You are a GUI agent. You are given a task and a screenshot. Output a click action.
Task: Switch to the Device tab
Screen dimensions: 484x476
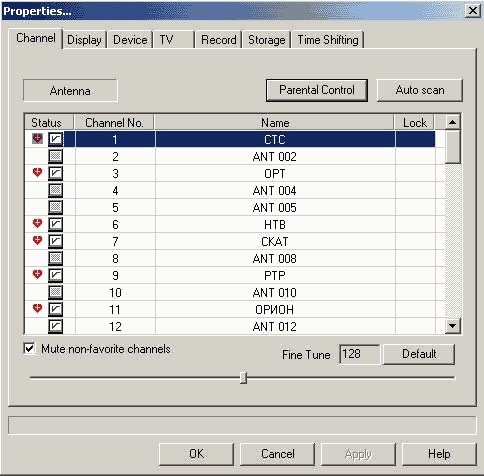click(130, 40)
